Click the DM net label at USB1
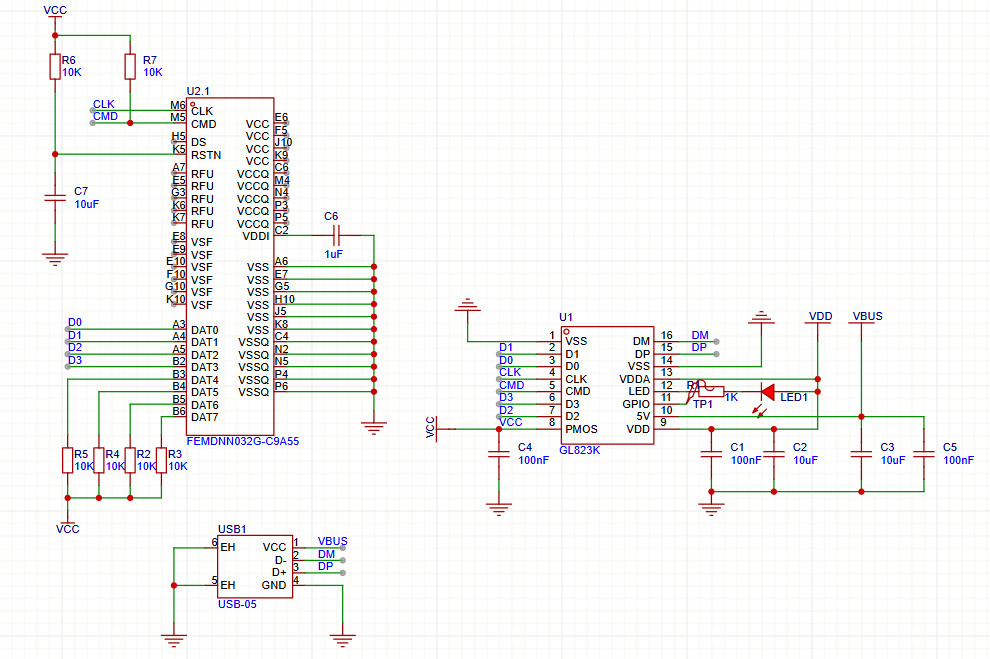 [x=326, y=554]
